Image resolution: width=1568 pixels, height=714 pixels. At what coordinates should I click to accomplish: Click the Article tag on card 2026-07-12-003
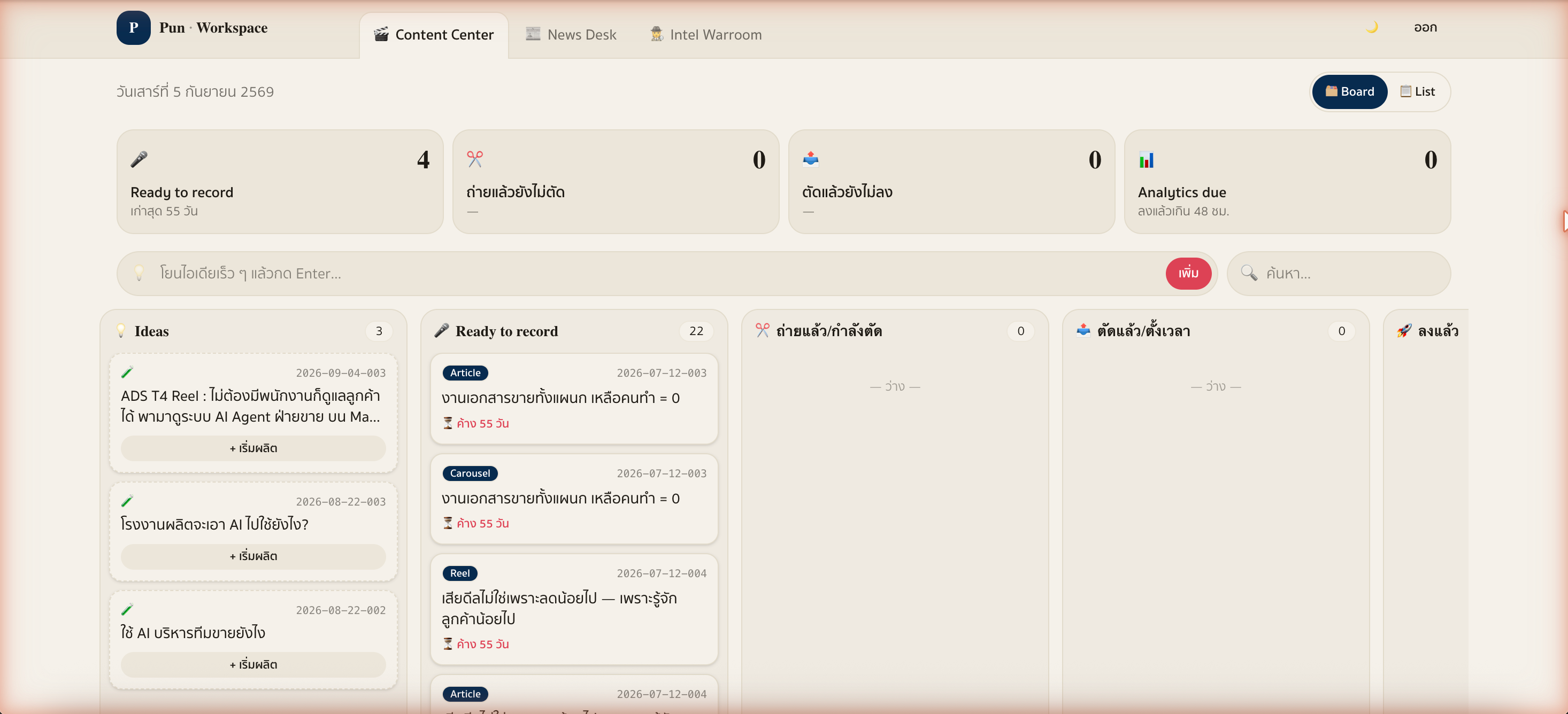point(465,373)
